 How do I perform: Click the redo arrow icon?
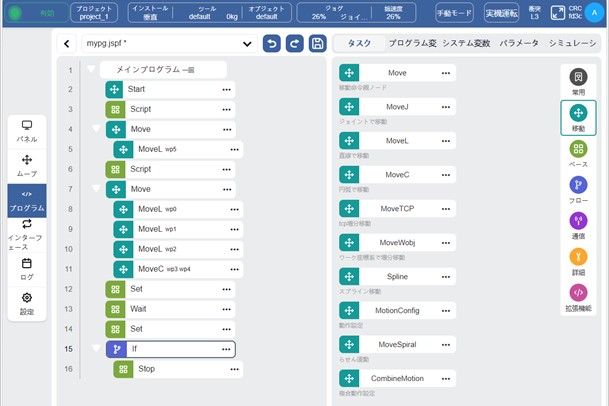295,44
